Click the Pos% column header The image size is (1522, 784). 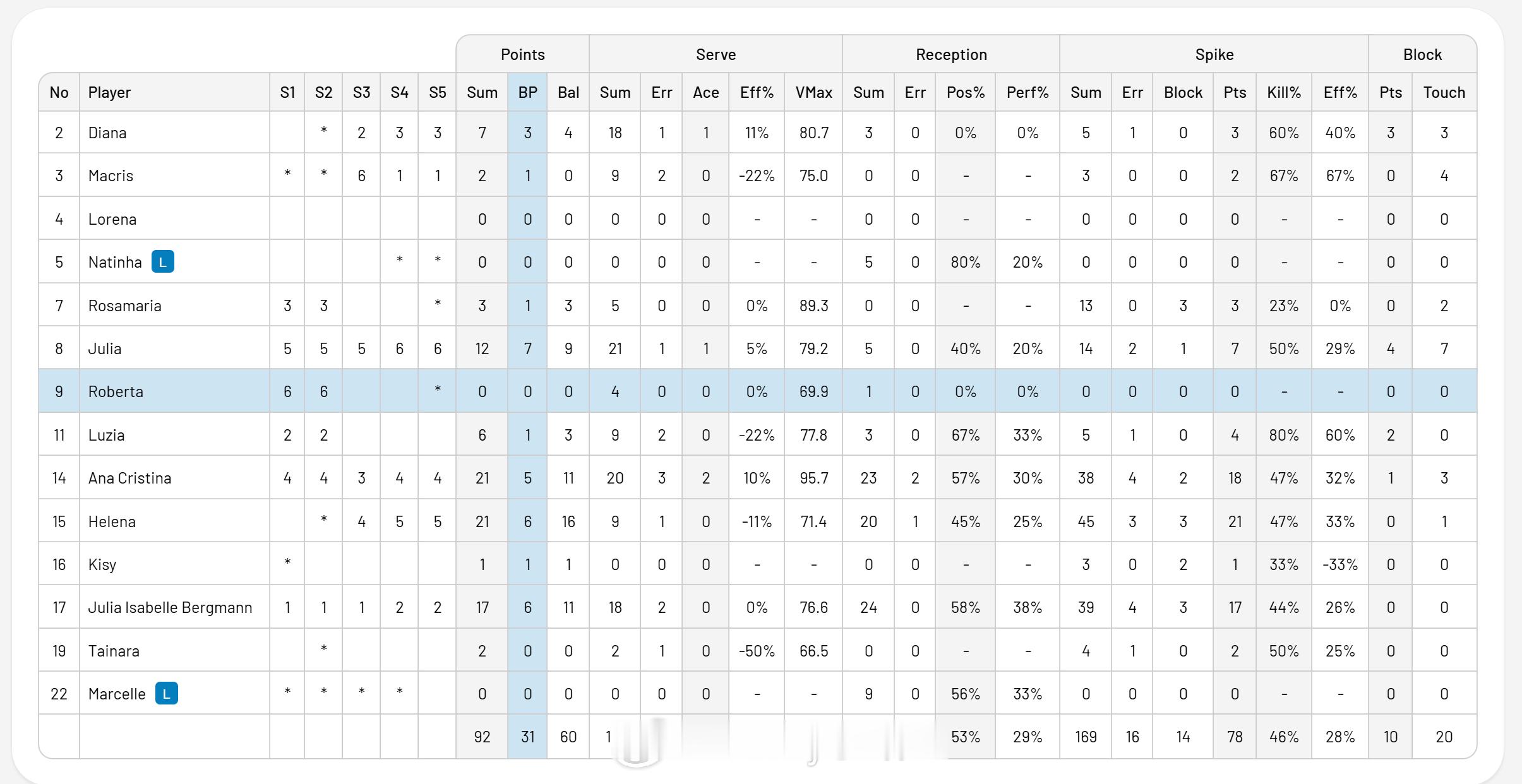pos(965,92)
